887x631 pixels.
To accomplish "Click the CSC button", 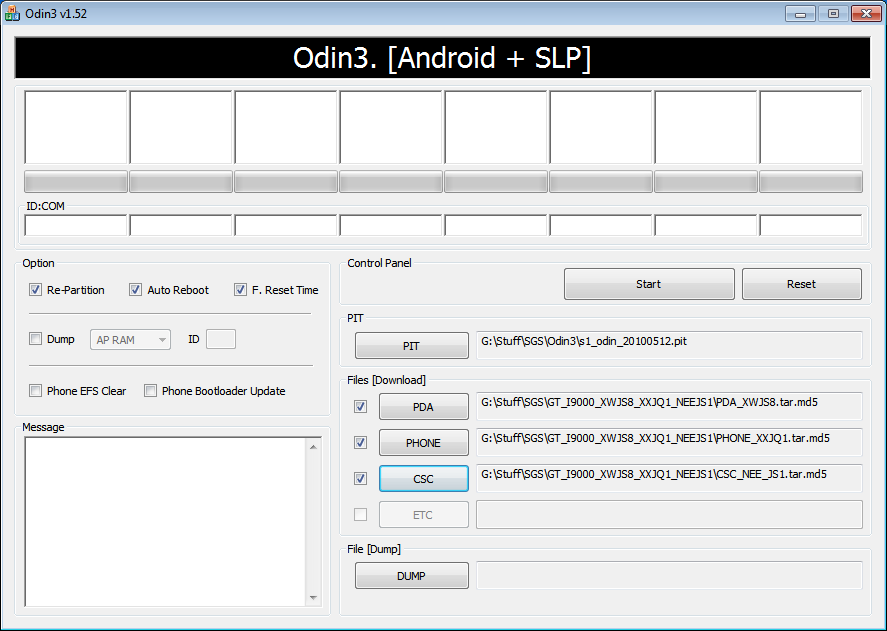I will click(424, 479).
